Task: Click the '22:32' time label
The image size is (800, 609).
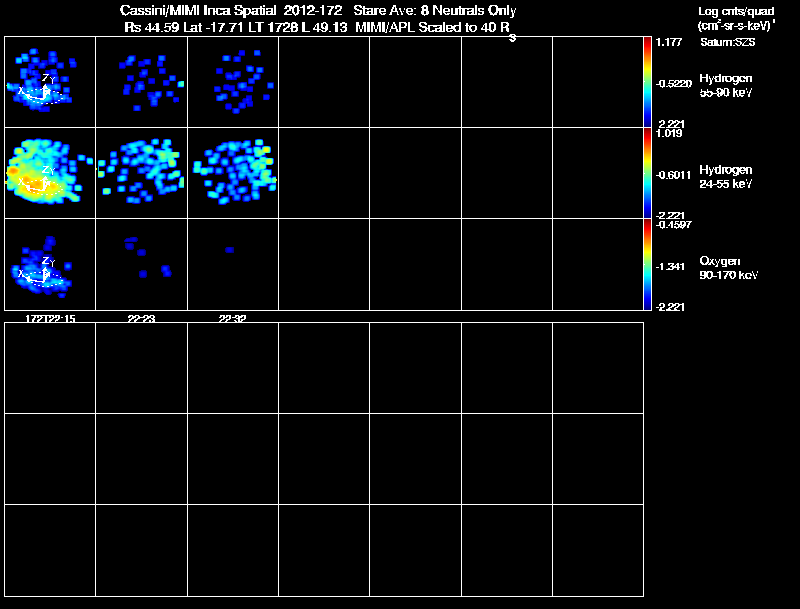Action: [x=233, y=319]
